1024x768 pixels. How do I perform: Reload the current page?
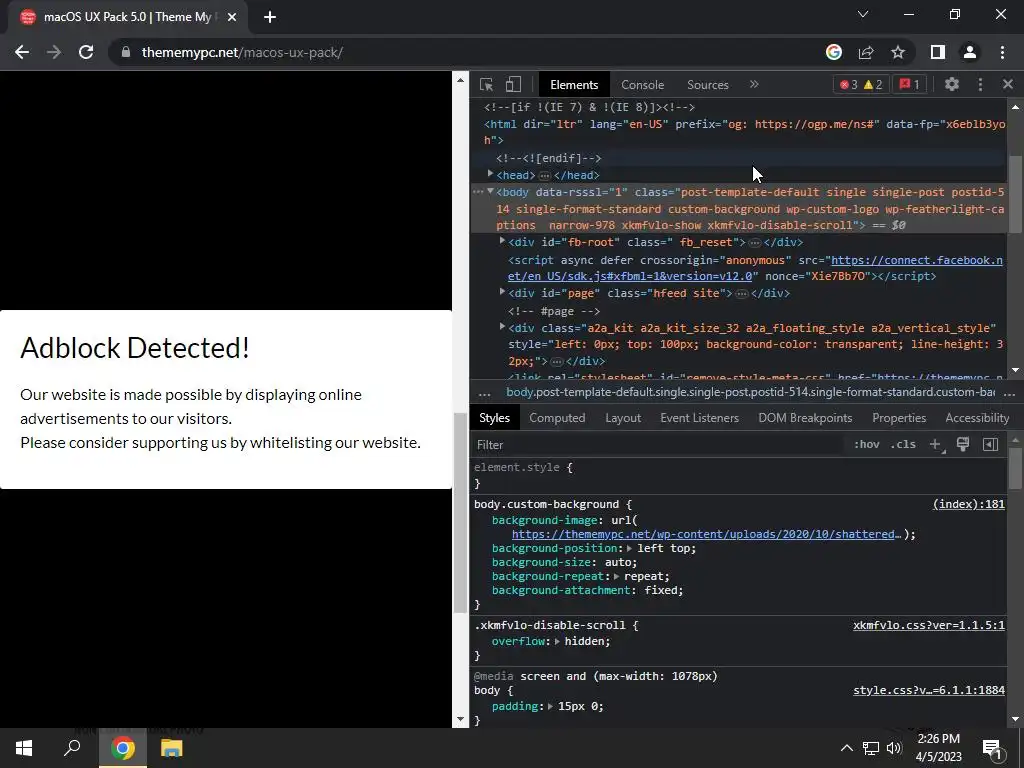point(86,52)
